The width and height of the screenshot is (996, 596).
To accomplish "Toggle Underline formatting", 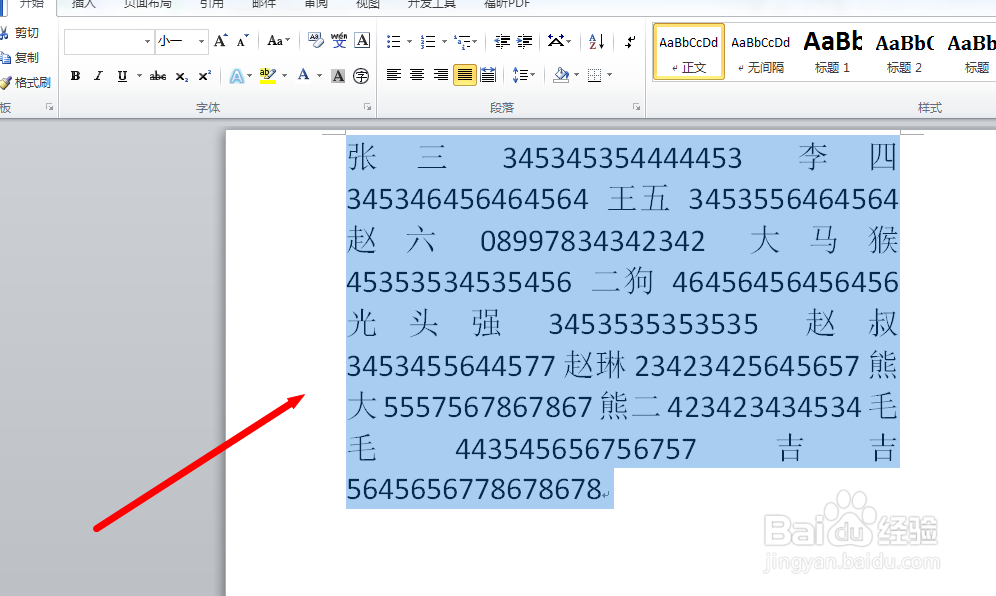I will tap(122, 76).
